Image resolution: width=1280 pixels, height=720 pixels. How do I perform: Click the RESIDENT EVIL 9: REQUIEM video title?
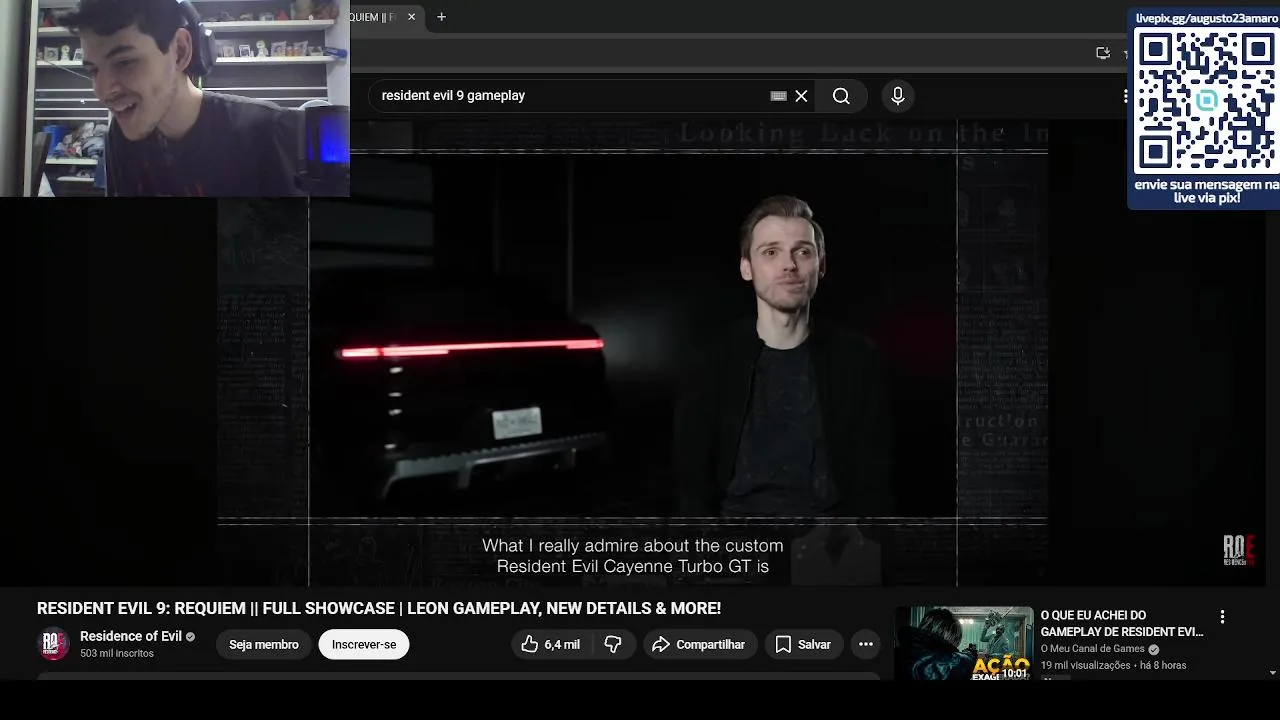pos(379,608)
